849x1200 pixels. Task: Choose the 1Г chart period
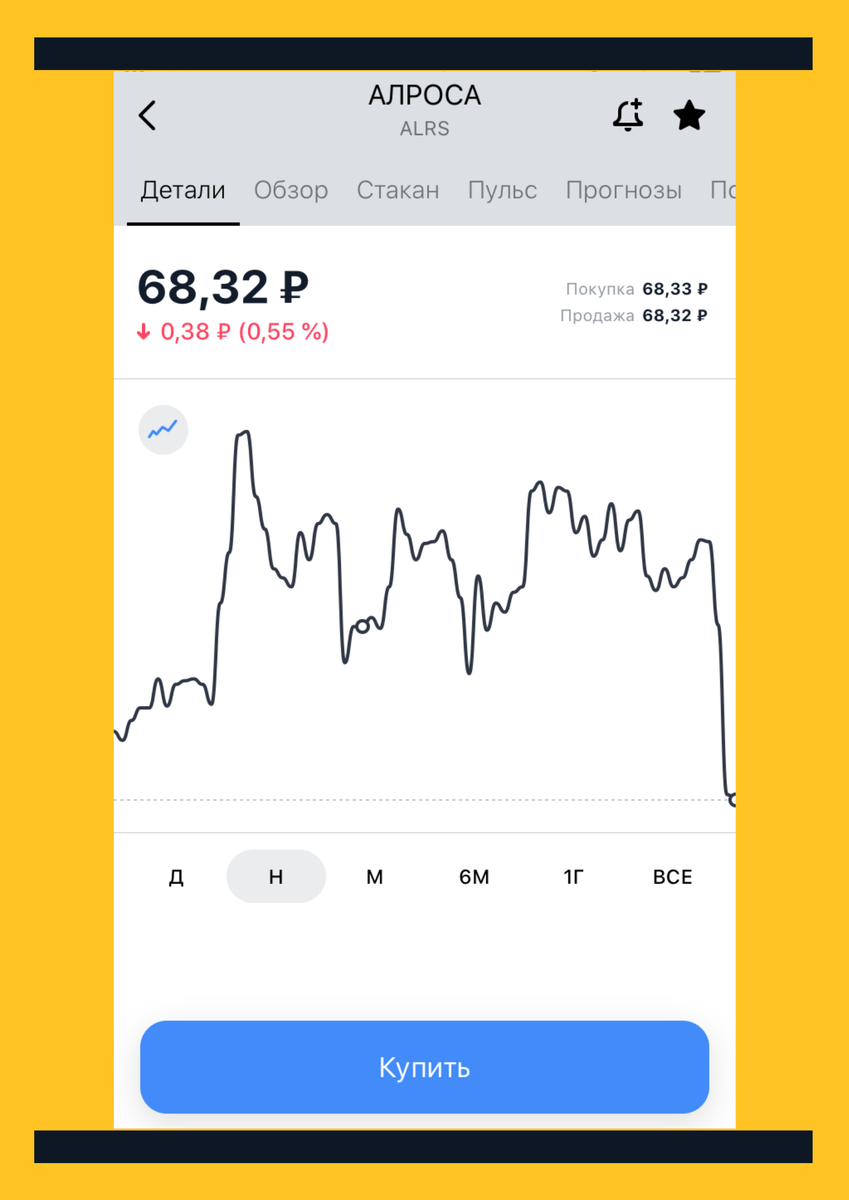point(573,877)
